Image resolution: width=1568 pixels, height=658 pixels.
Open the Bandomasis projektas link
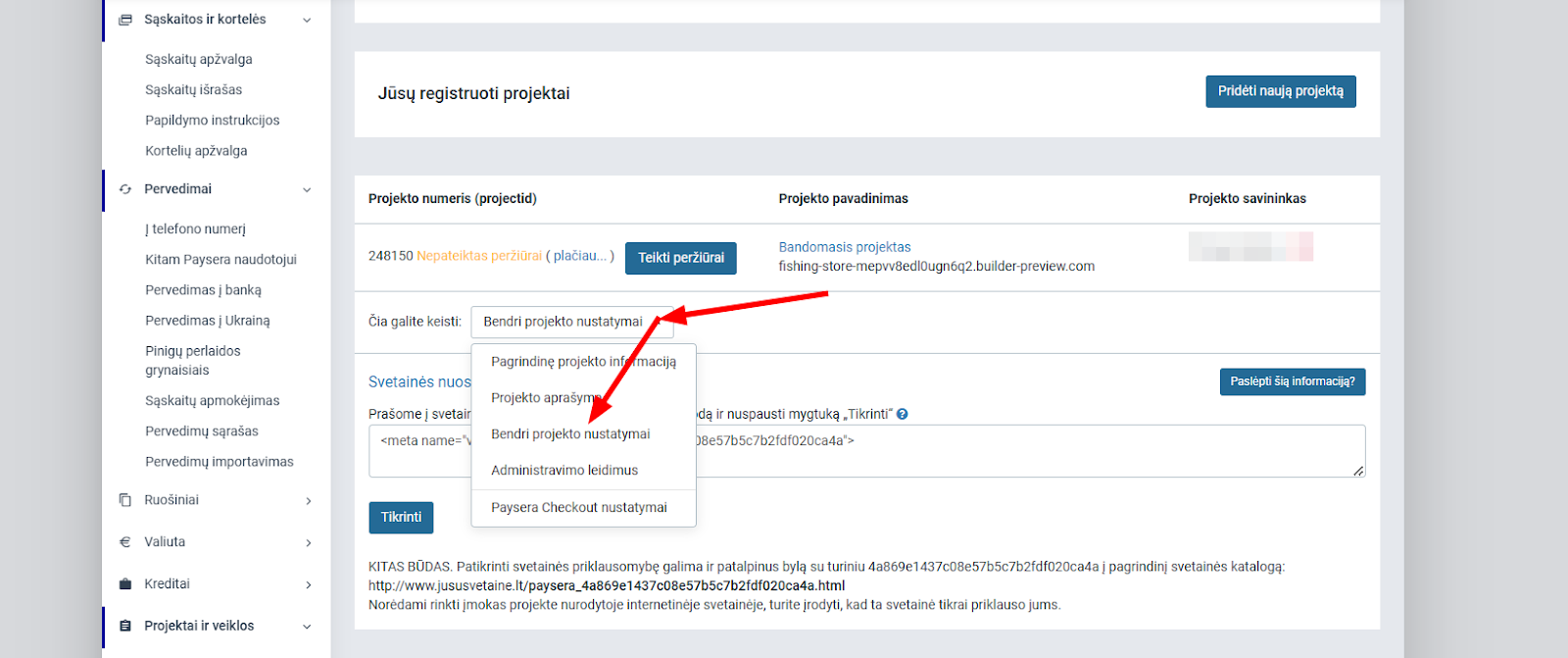pos(845,247)
